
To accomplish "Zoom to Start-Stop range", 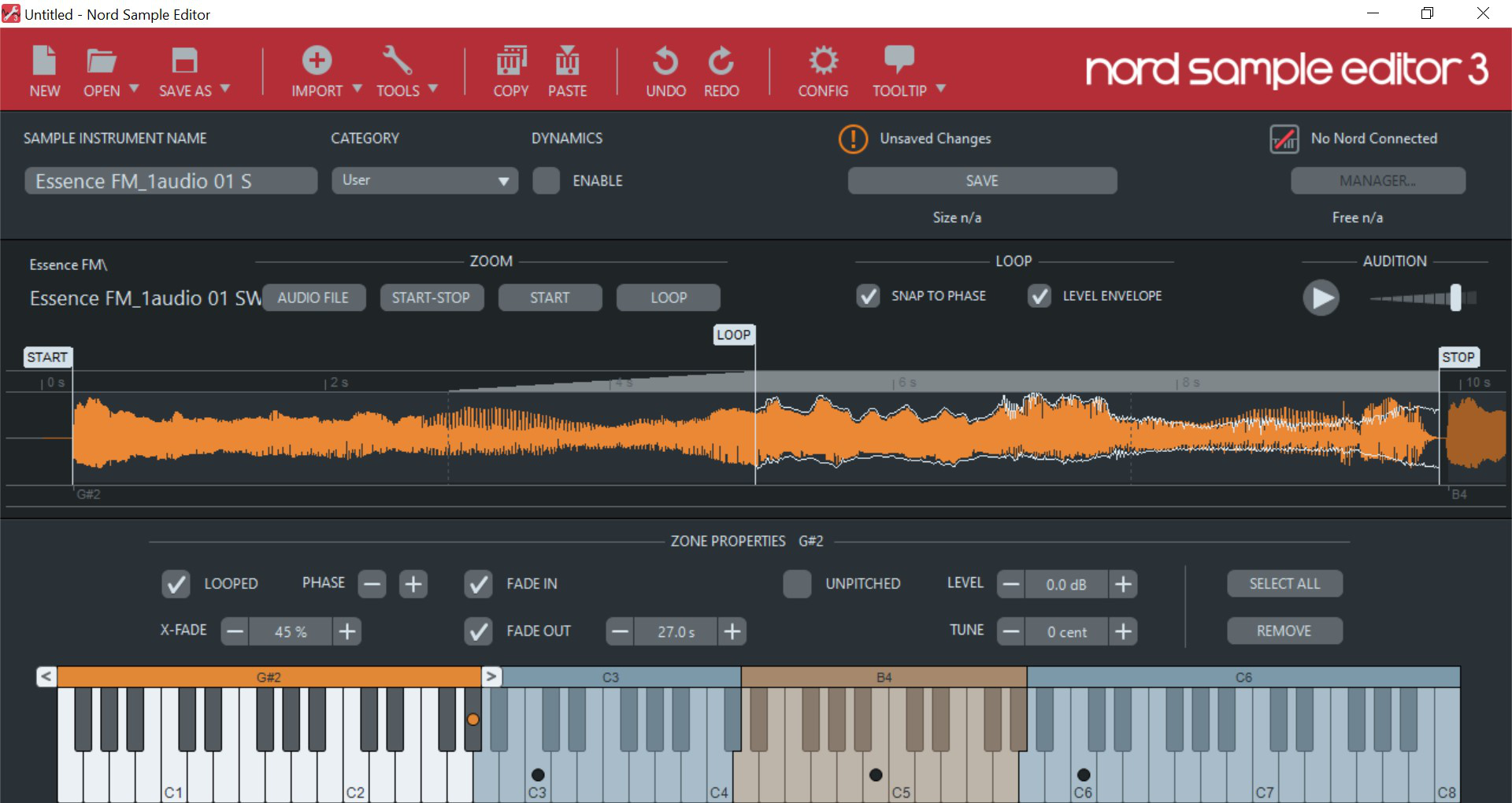I will 432,298.
